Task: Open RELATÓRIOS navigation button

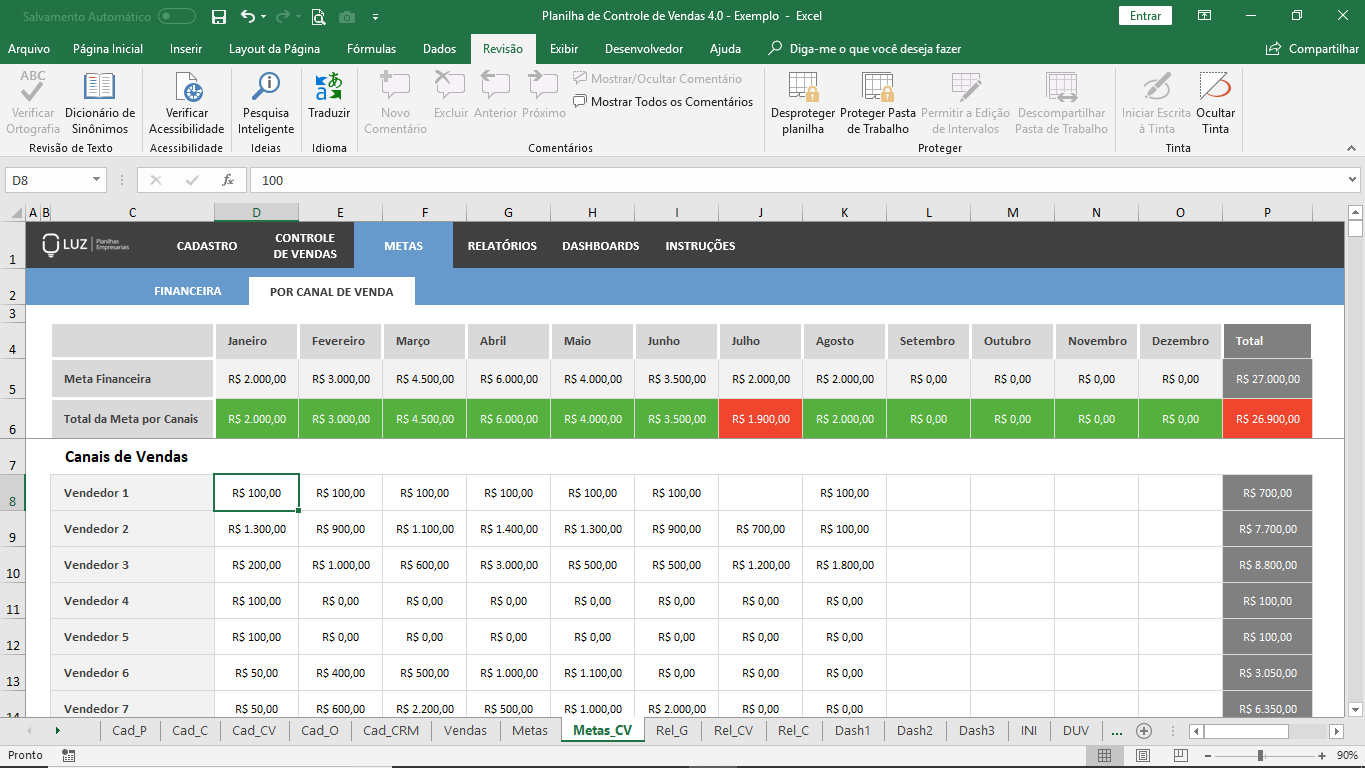Action: 502,245
